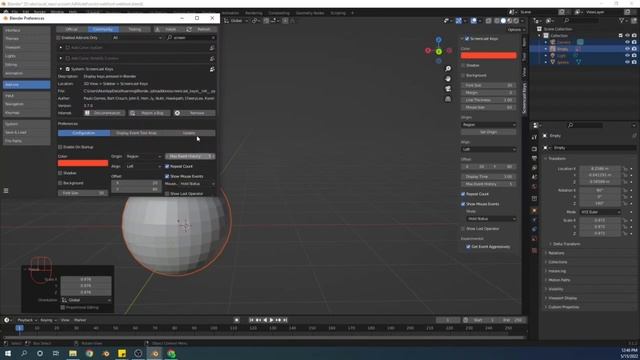Select Save & Load preferences section

[27, 132]
